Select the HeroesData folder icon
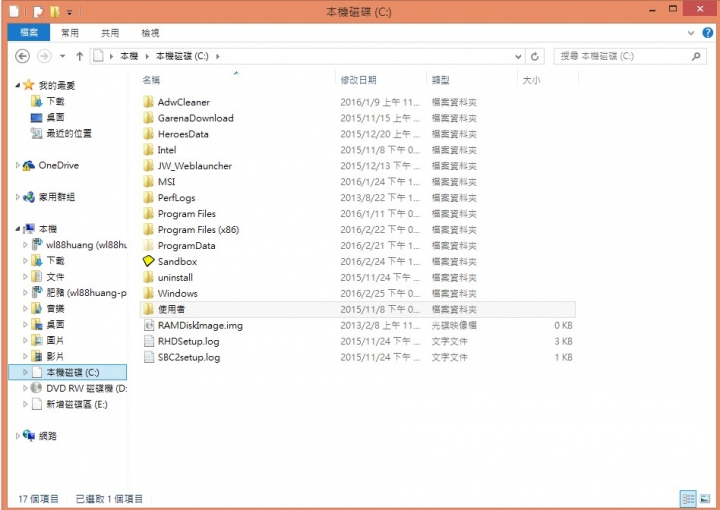Screen dimensions: 720x510 (x=148, y=134)
